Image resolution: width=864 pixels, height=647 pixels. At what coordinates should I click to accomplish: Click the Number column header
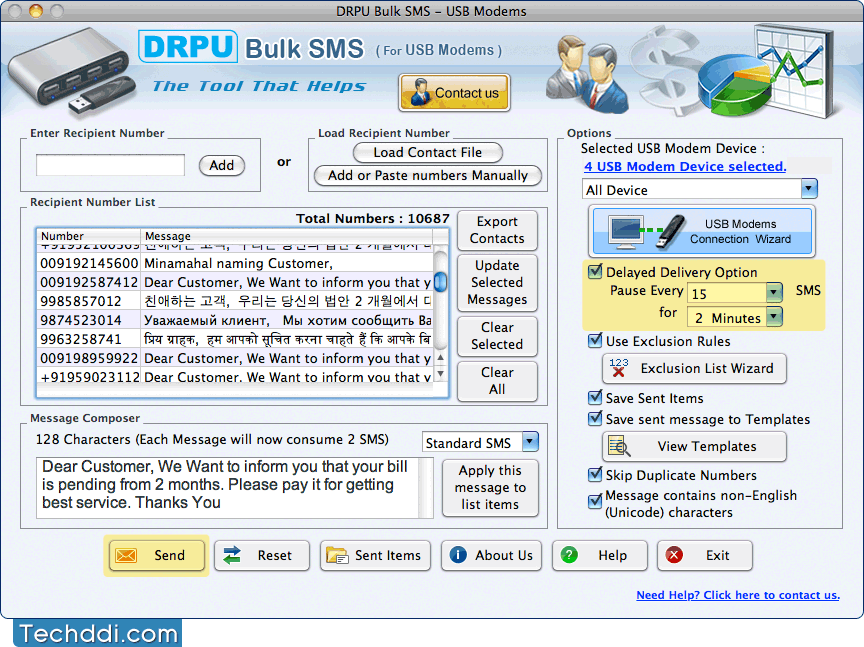point(88,236)
